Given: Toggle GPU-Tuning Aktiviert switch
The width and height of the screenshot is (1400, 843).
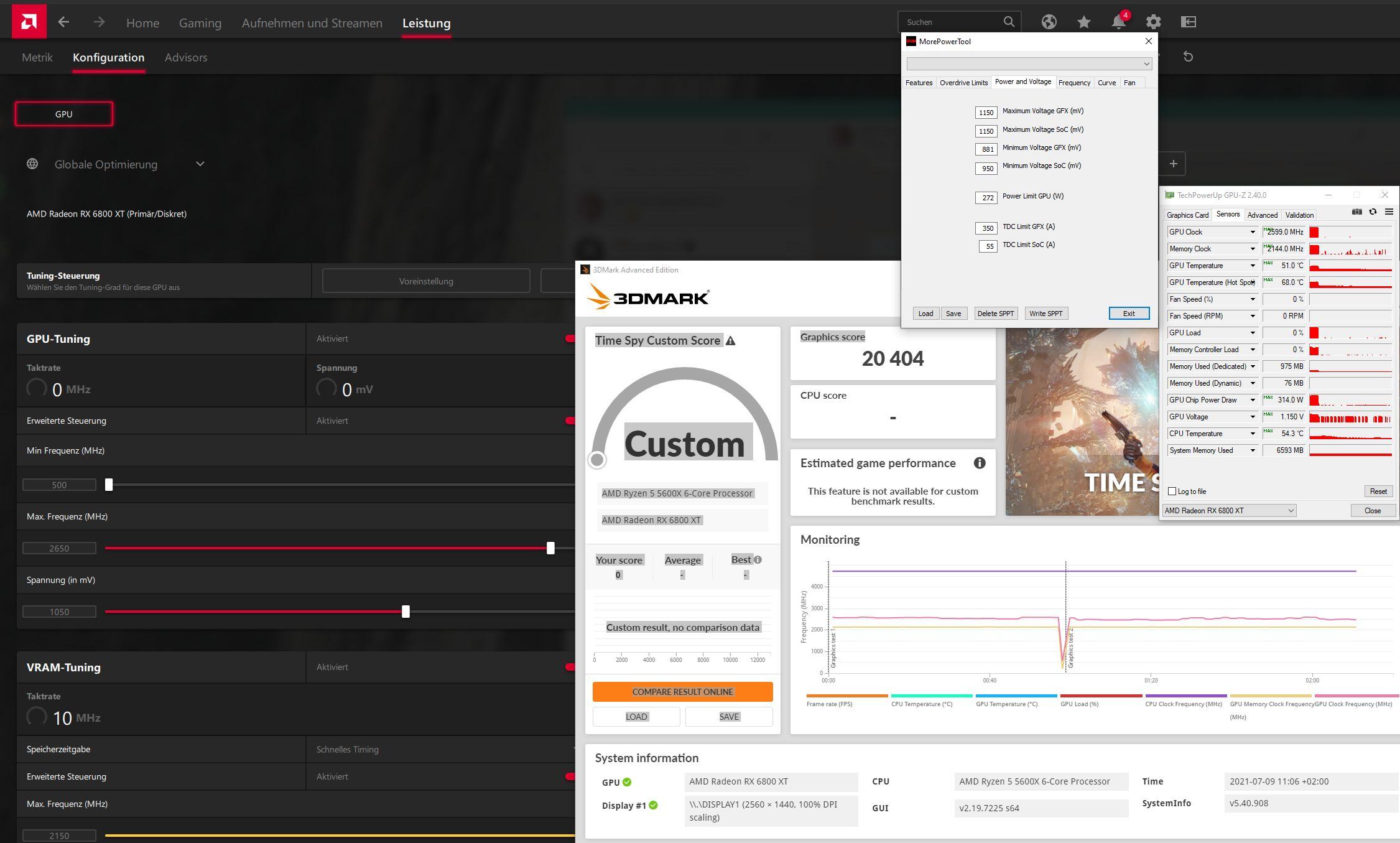Looking at the screenshot, I should pyautogui.click(x=569, y=338).
